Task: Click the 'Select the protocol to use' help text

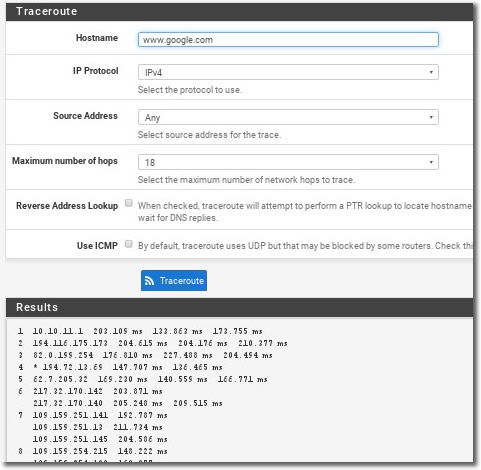Action: coord(190,90)
